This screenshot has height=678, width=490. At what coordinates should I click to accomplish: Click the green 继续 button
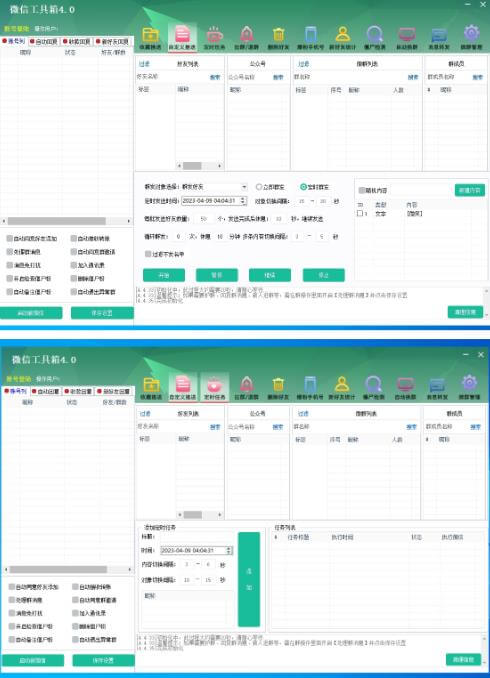270,275
